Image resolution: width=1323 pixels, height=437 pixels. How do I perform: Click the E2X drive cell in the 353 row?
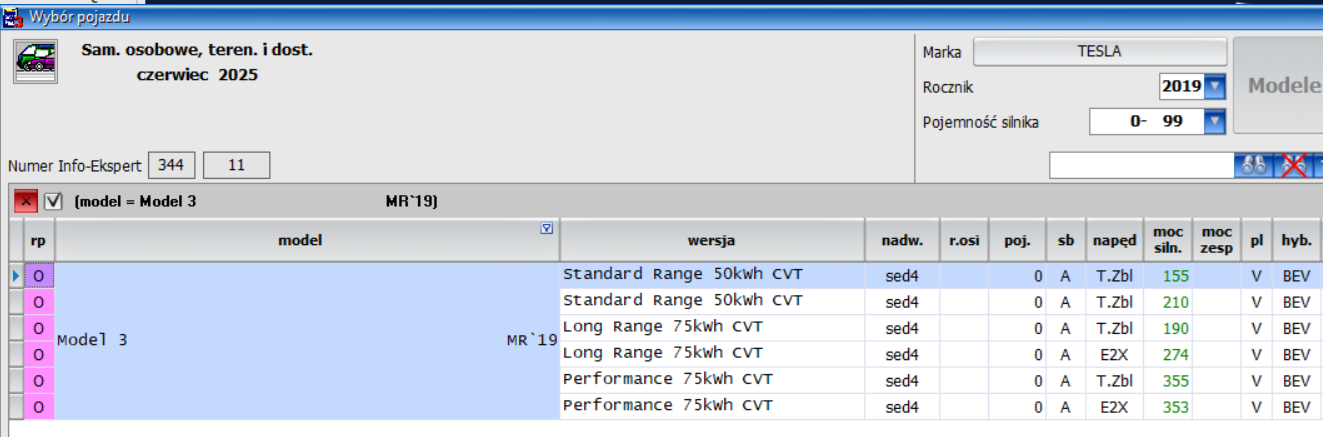pos(1114,407)
